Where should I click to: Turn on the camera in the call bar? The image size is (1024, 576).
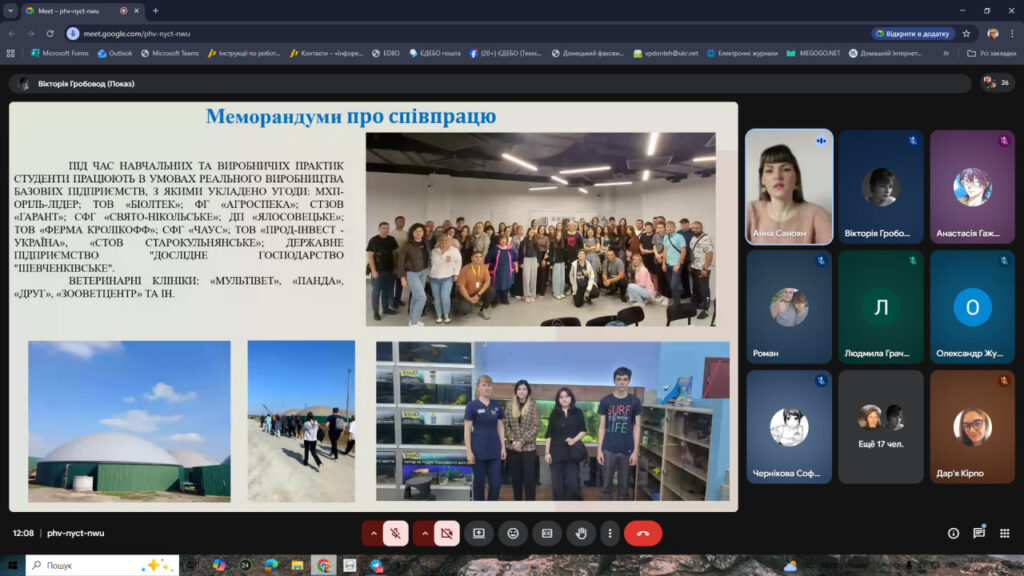(446, 533)
